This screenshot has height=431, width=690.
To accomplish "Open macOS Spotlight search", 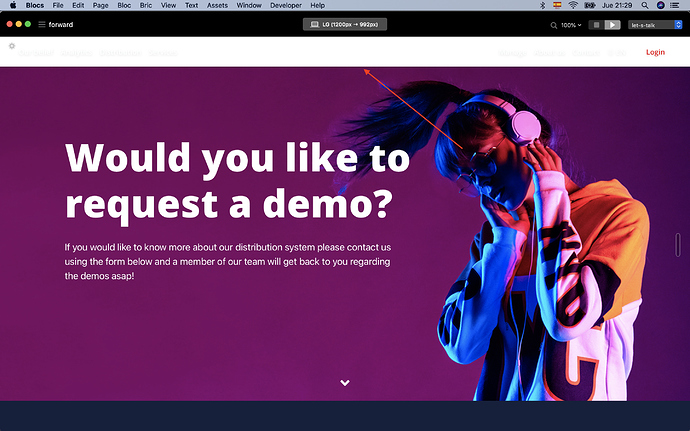I will click(645, 6).
